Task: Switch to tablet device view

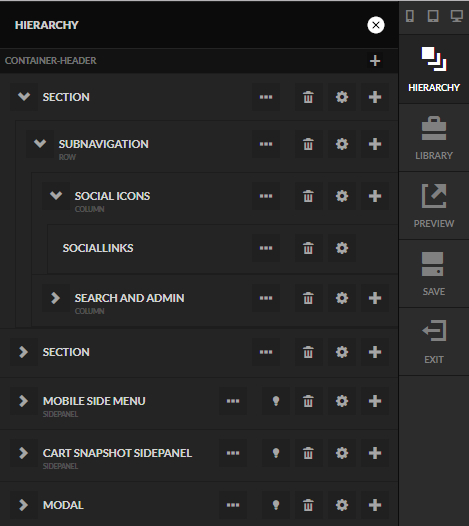Action: pyautogui.click(x=433, y=16)
